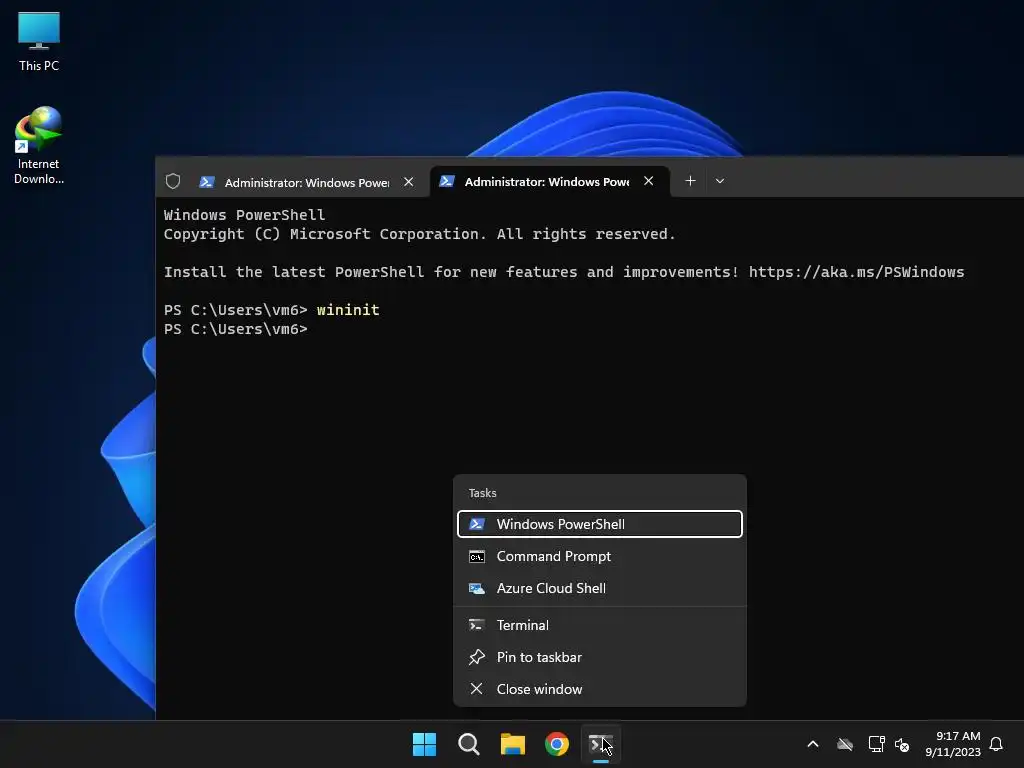Open the aka.ms/PSWindows link in Terminal
The height and width of the screenshot is (768, 1024).
(856, 272)
